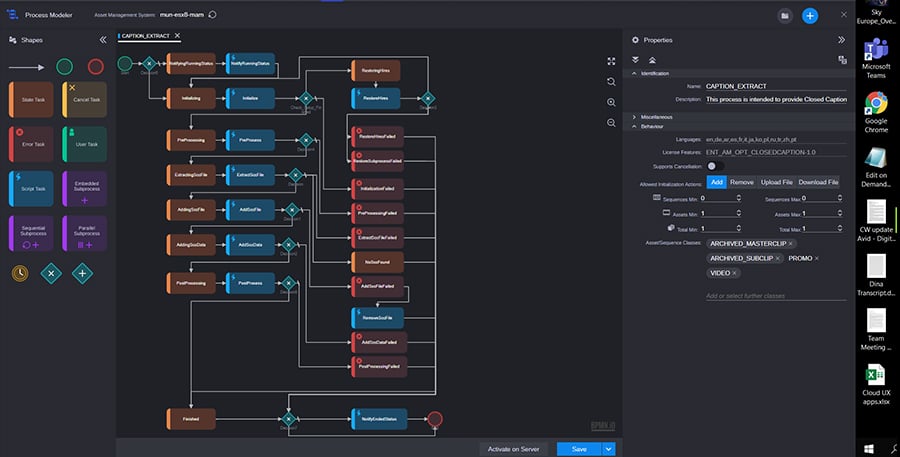The width and height of the screenshot is (900, 457).
Task: Collapse the Properties panel with double chevron
Action: [841, 40]
